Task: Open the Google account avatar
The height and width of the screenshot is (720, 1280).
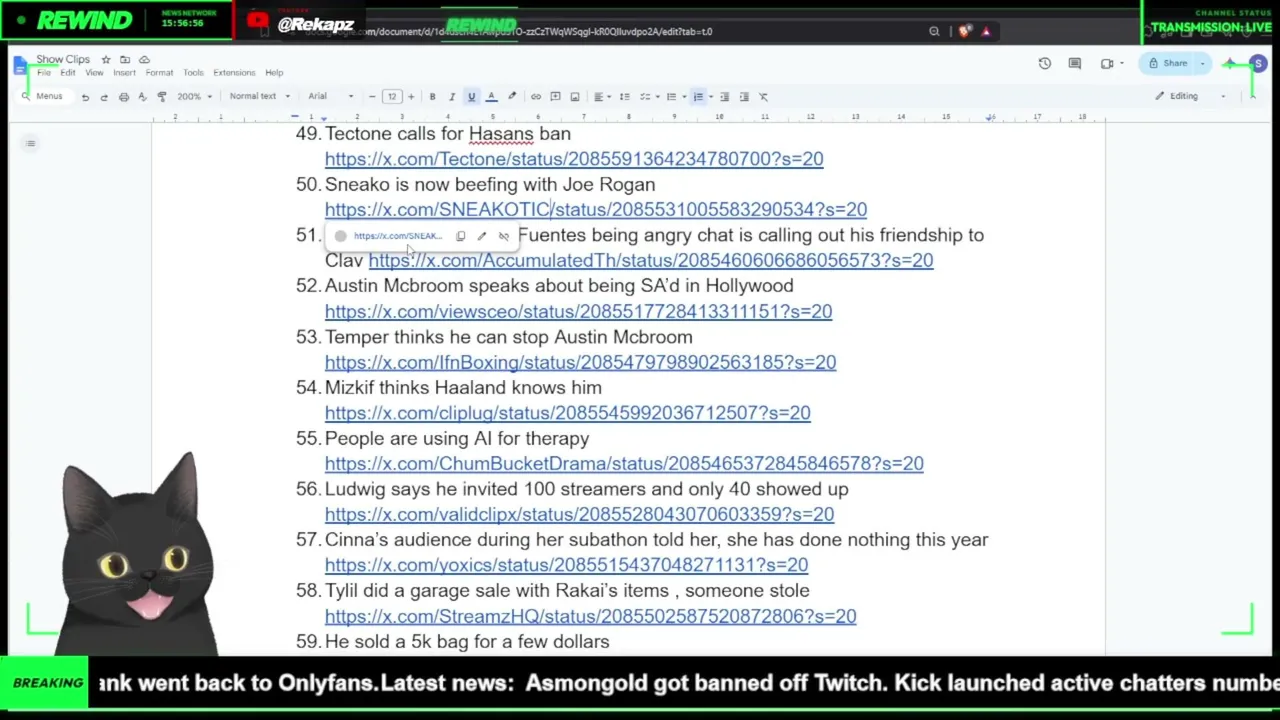Action: point(1258,64)
